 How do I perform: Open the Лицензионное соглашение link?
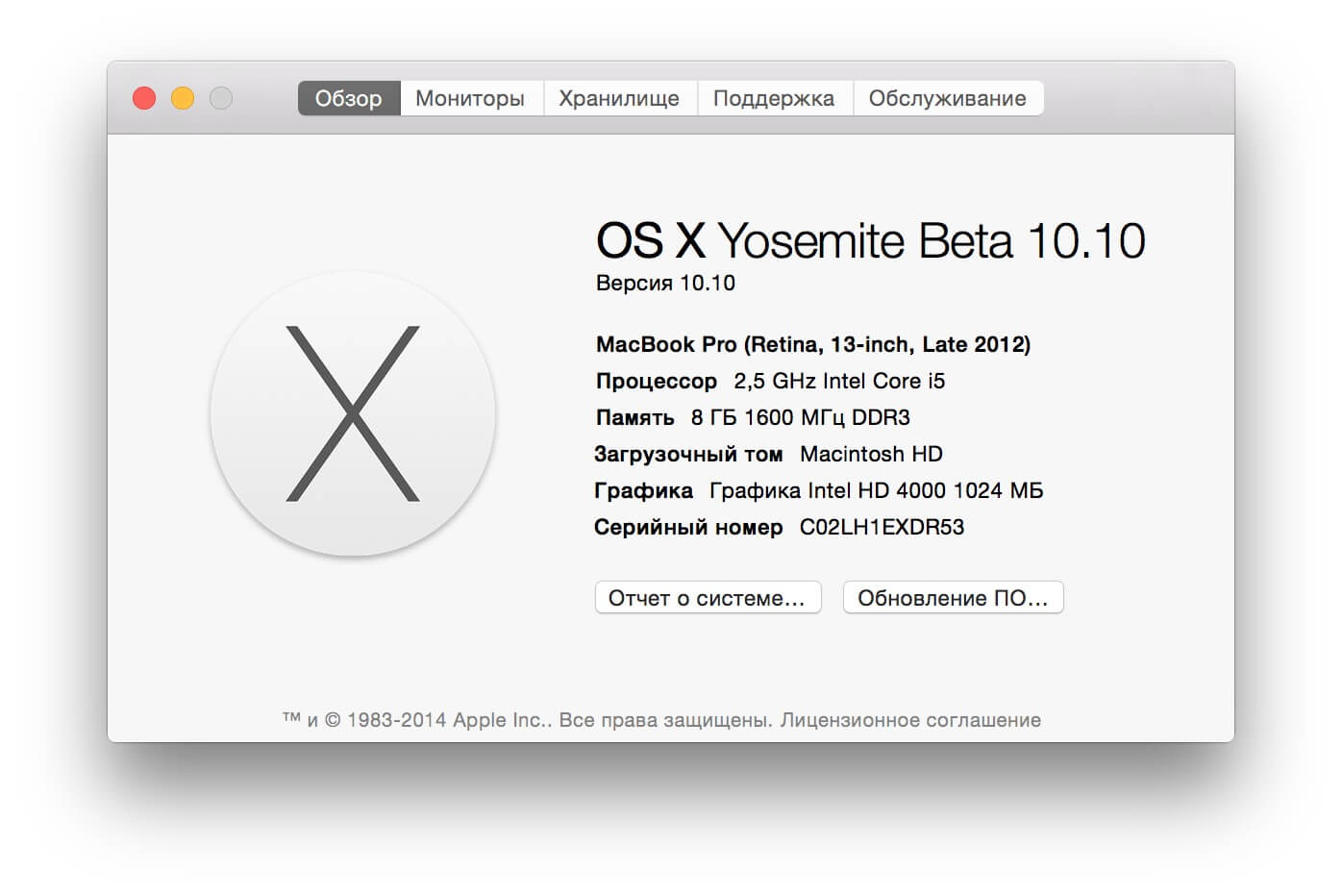[910, 720]
